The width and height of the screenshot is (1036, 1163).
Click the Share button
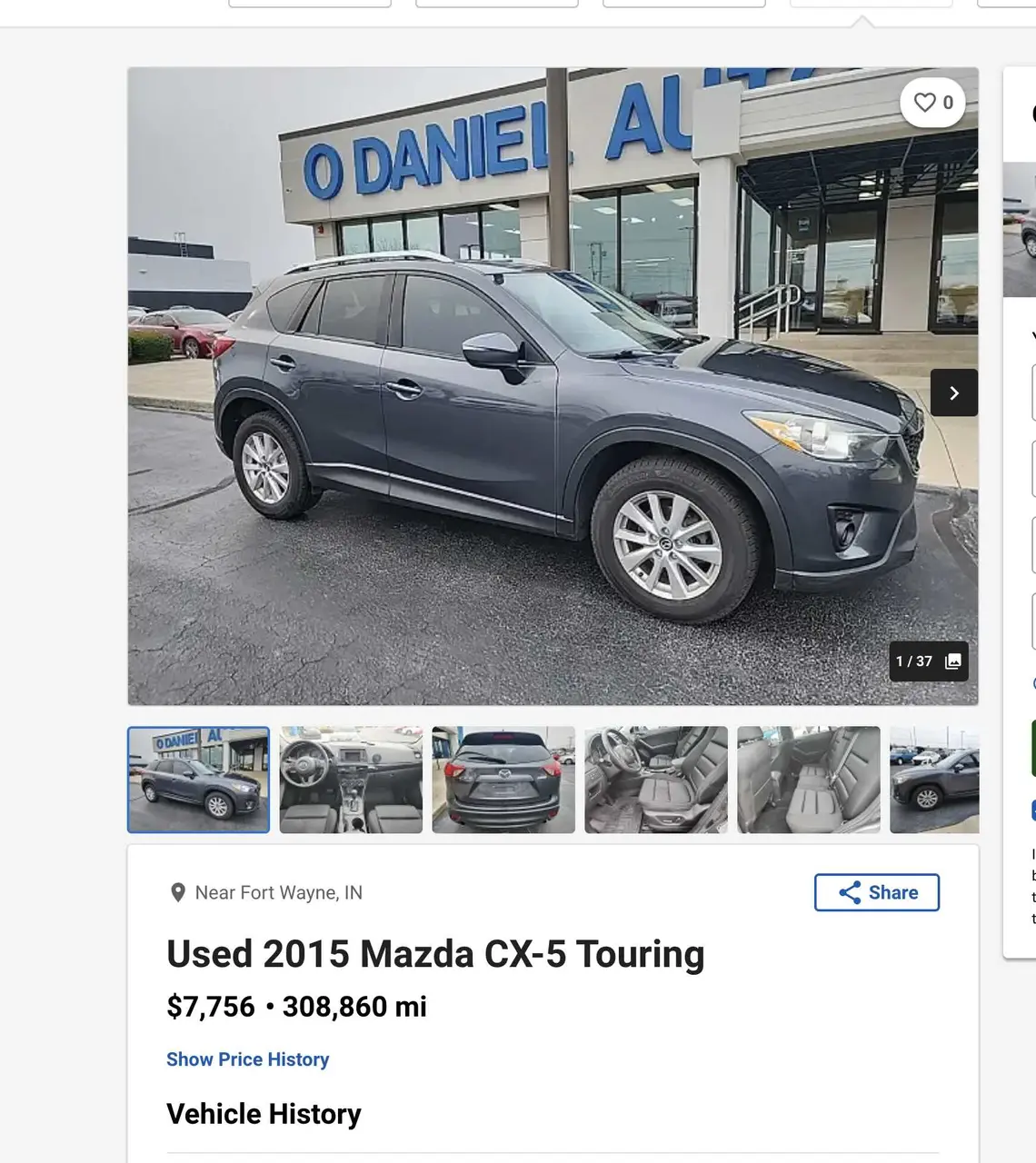(877, 892)
